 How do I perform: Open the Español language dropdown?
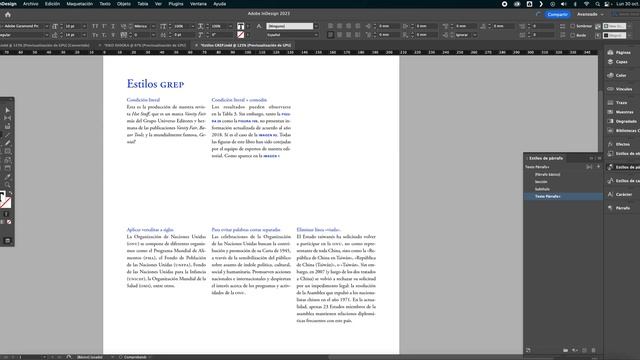pyautogui.click(x=292, y=35)
